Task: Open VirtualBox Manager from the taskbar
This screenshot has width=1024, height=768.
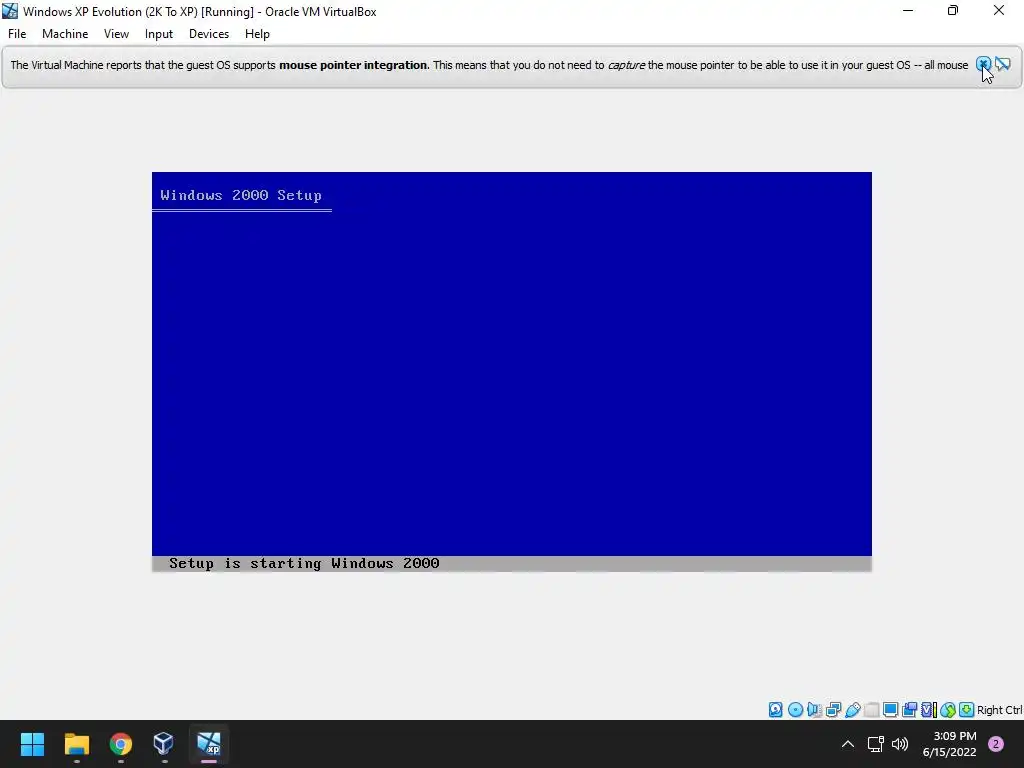Action: [164, 744]
